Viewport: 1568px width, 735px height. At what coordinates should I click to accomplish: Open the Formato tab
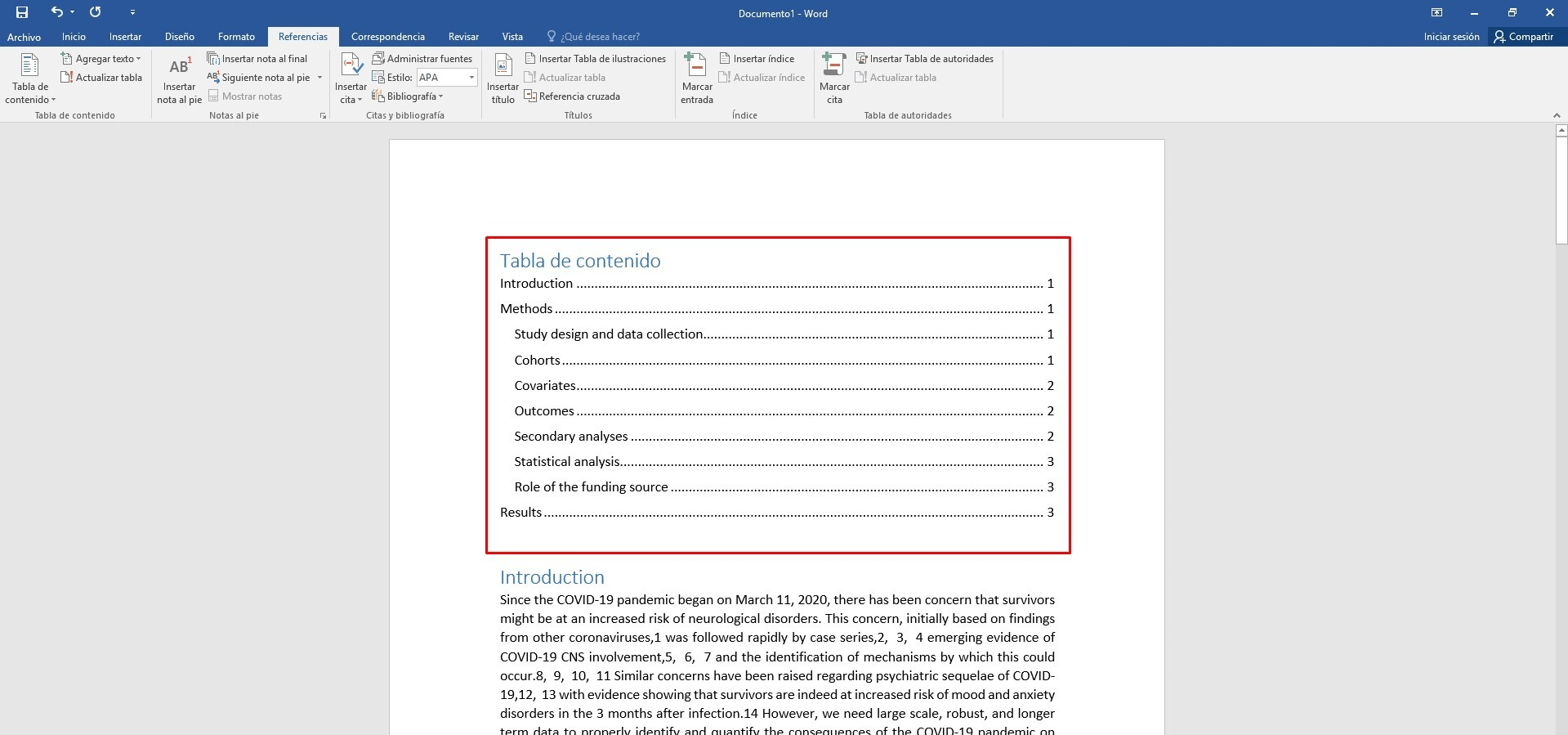(x=236, y=37)
